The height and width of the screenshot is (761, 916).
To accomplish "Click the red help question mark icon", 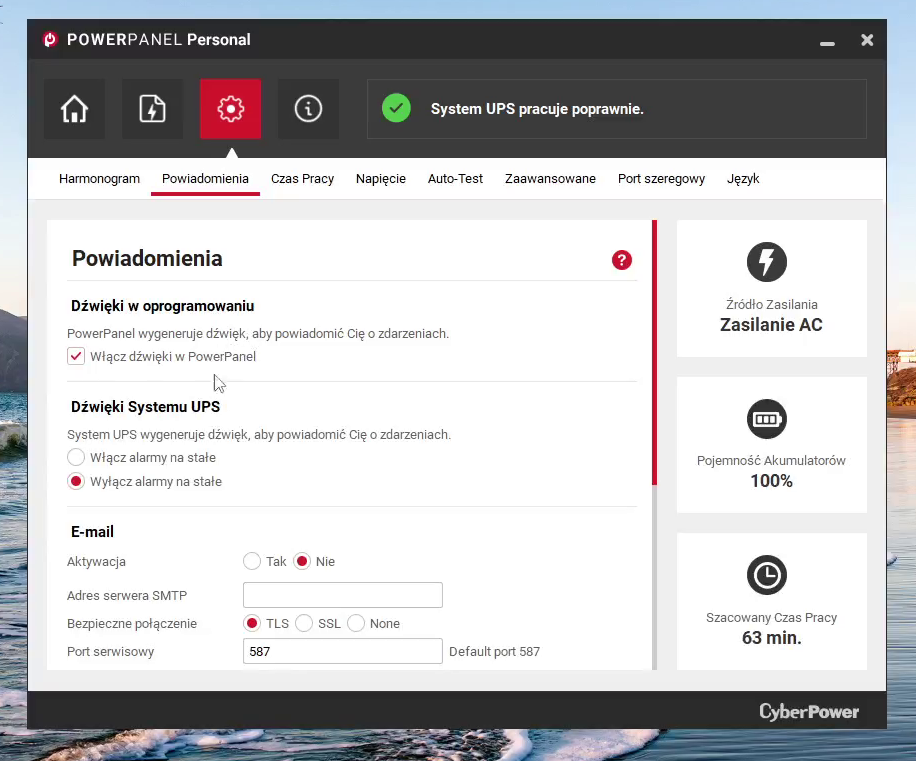I will pos(622,260).
